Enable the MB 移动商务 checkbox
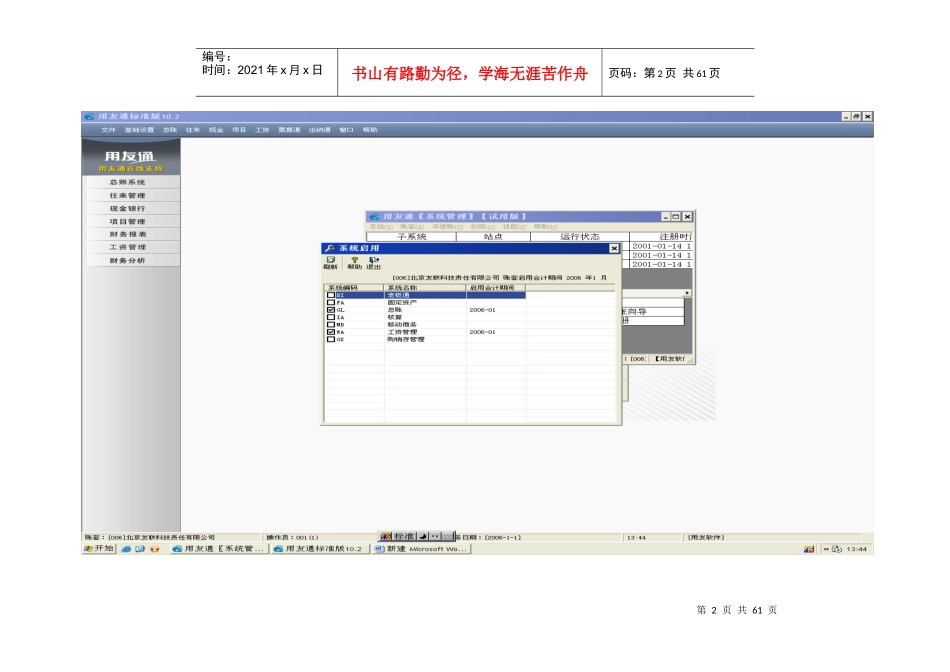 coord(331,324)
